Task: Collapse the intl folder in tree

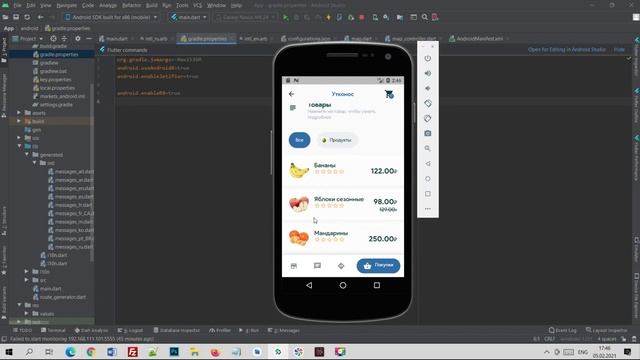Action: pyautogui.click(x=34, y=163)
